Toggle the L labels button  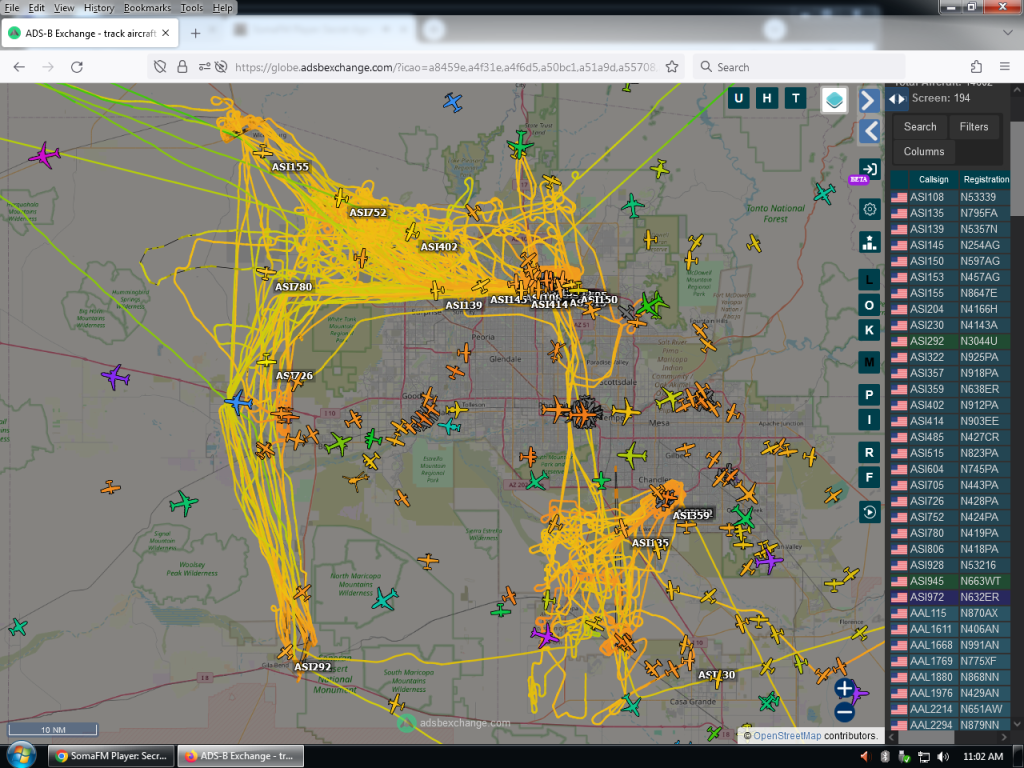coord(869,280)
